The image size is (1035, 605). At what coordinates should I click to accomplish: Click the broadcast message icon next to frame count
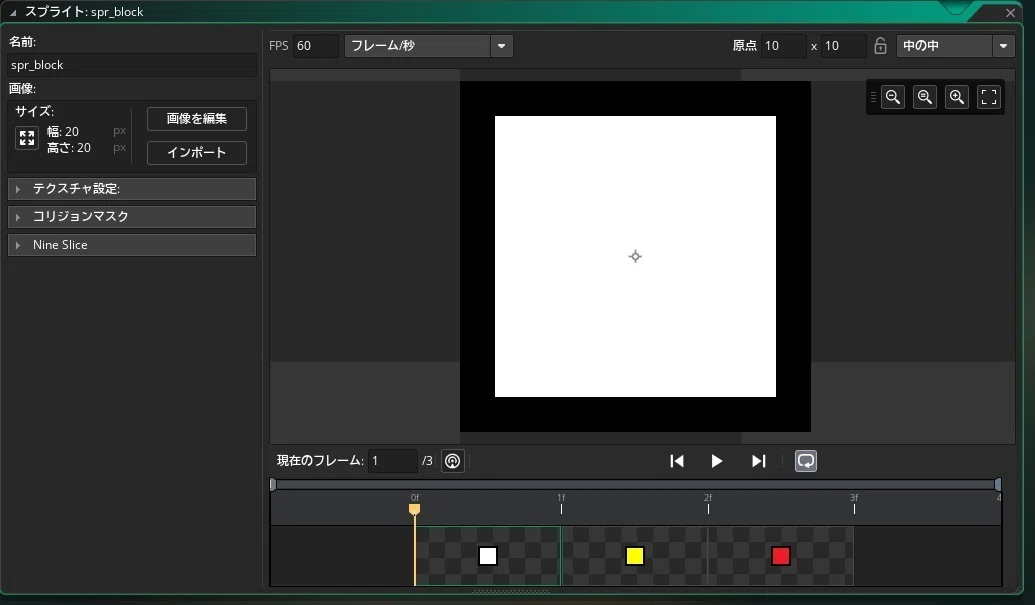(x=452, y=461)
